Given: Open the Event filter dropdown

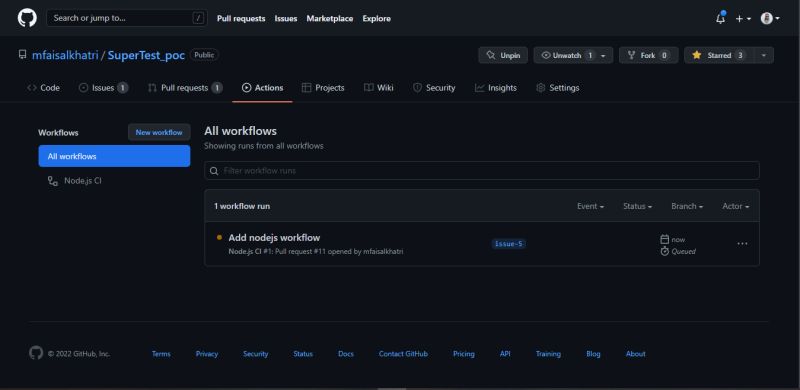Looking at the screenshot, I should coord(590,206).
